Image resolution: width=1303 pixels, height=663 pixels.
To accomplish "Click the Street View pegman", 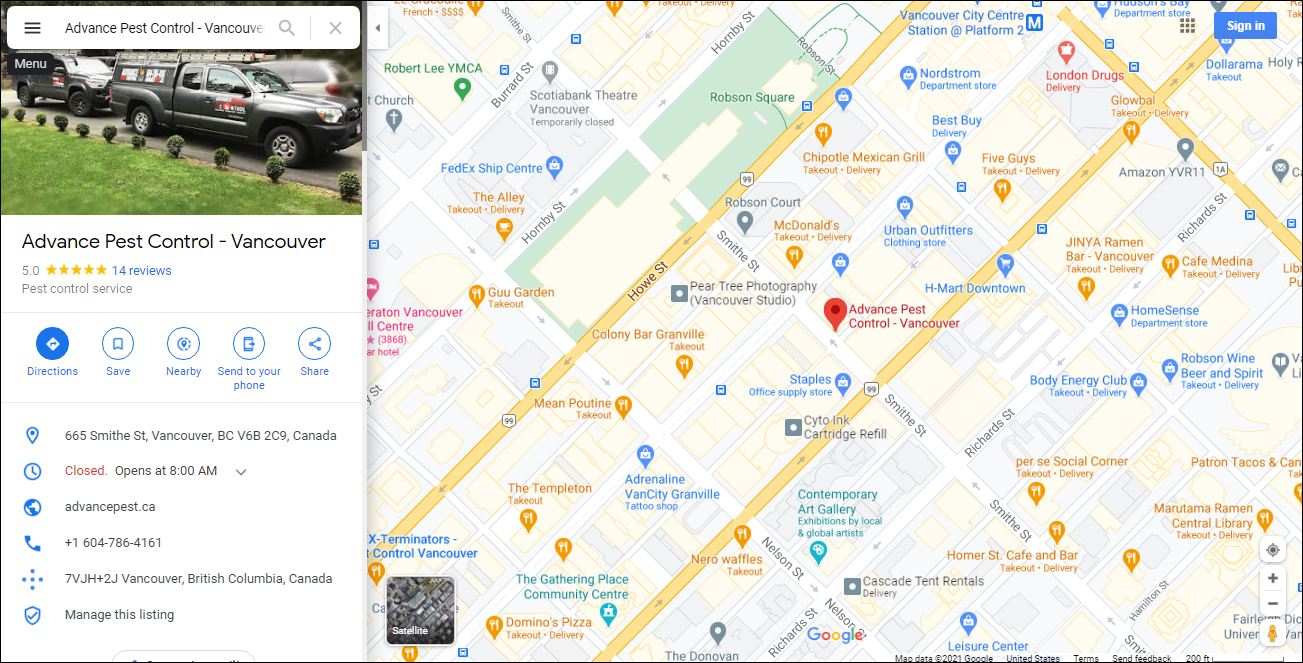I will click(1272, 634).
